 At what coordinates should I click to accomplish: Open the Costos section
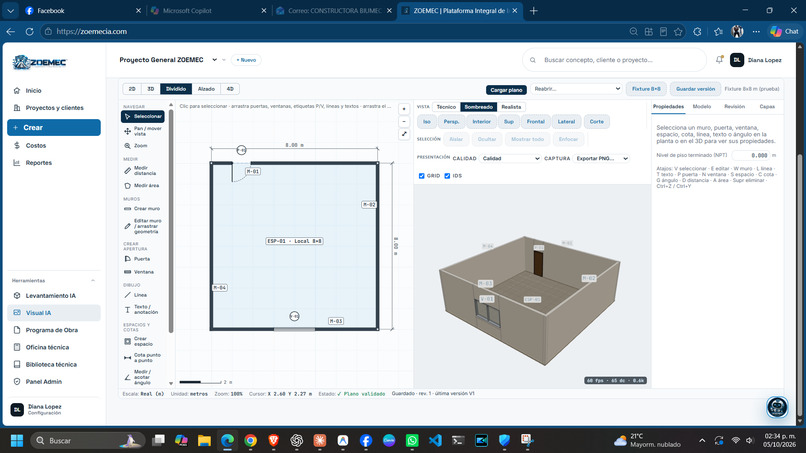pos(35,146)
